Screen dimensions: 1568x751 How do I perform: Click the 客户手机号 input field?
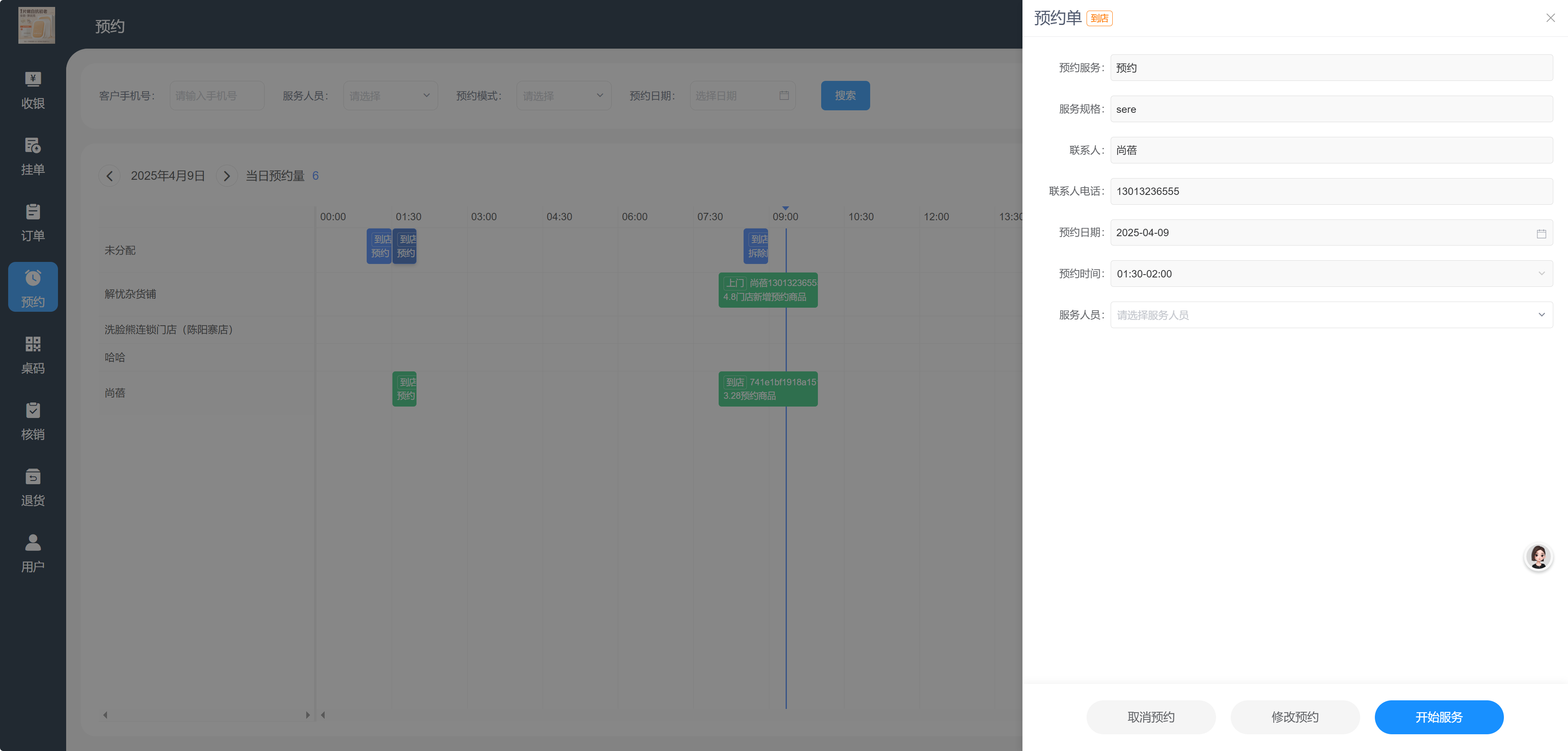click(x=217, y=96)
